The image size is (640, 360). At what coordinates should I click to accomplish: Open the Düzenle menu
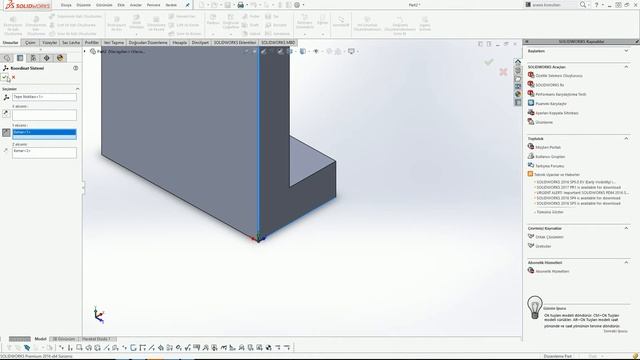(x=84, y=5)
